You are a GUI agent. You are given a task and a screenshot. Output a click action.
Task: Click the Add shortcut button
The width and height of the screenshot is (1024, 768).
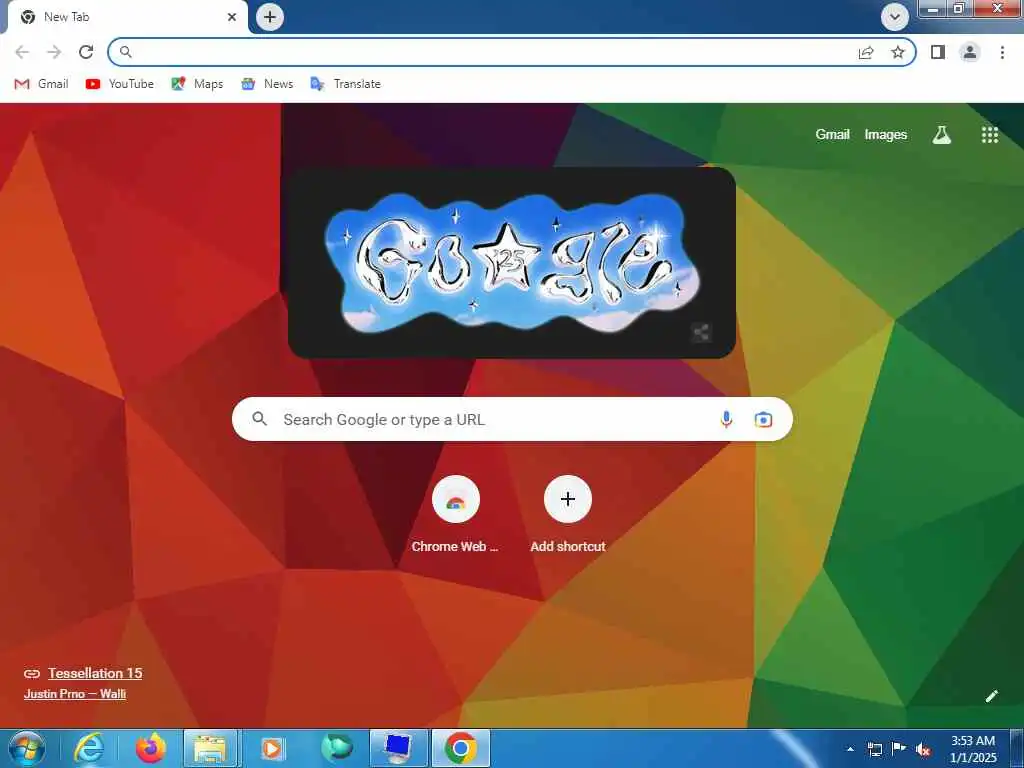[568, 515]
